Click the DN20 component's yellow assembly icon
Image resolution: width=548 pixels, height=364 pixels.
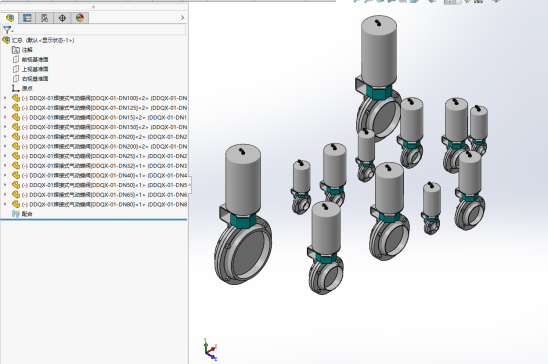[x=16, y=137]
